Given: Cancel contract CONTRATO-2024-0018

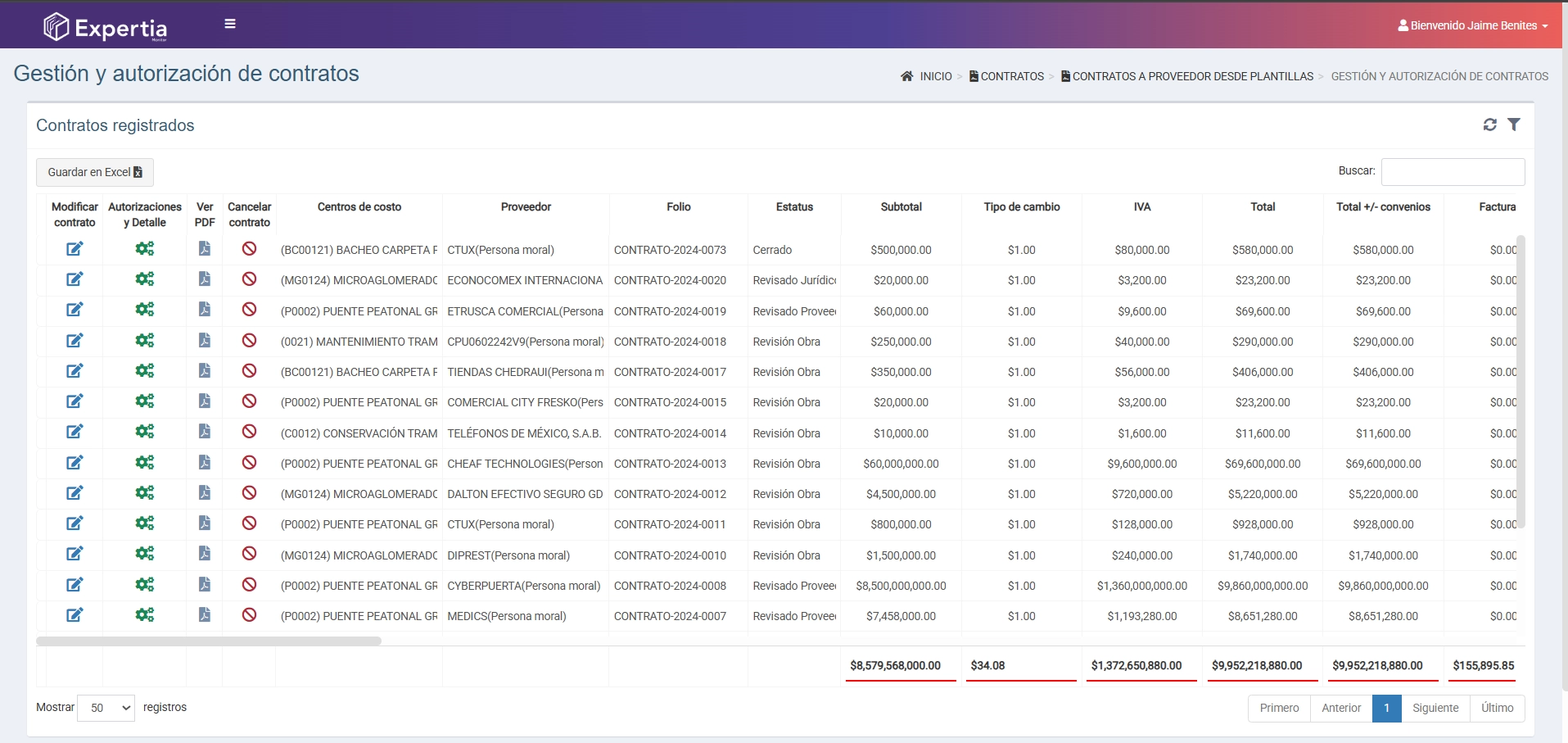Looking at the screenshot, I should coord(249,341).
